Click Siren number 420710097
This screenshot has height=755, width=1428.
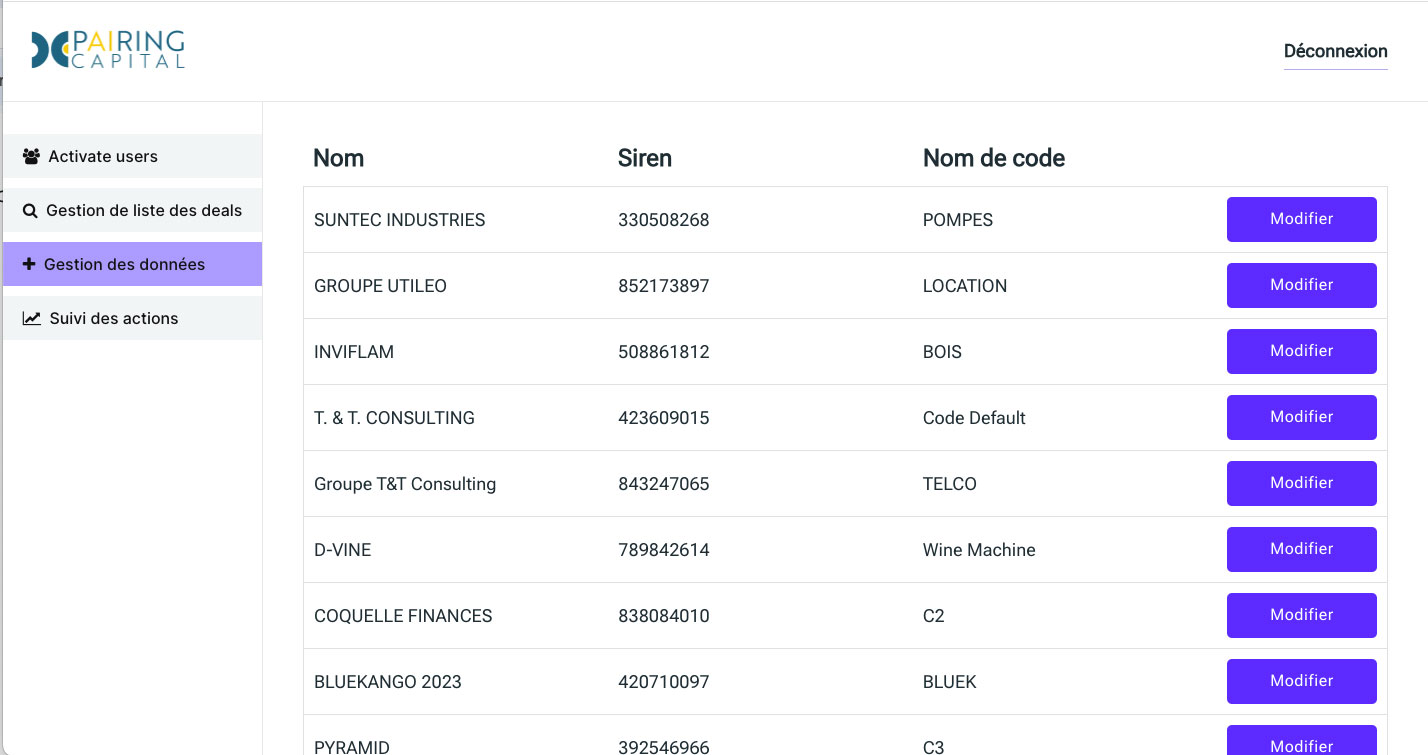[x=664, y=682]
